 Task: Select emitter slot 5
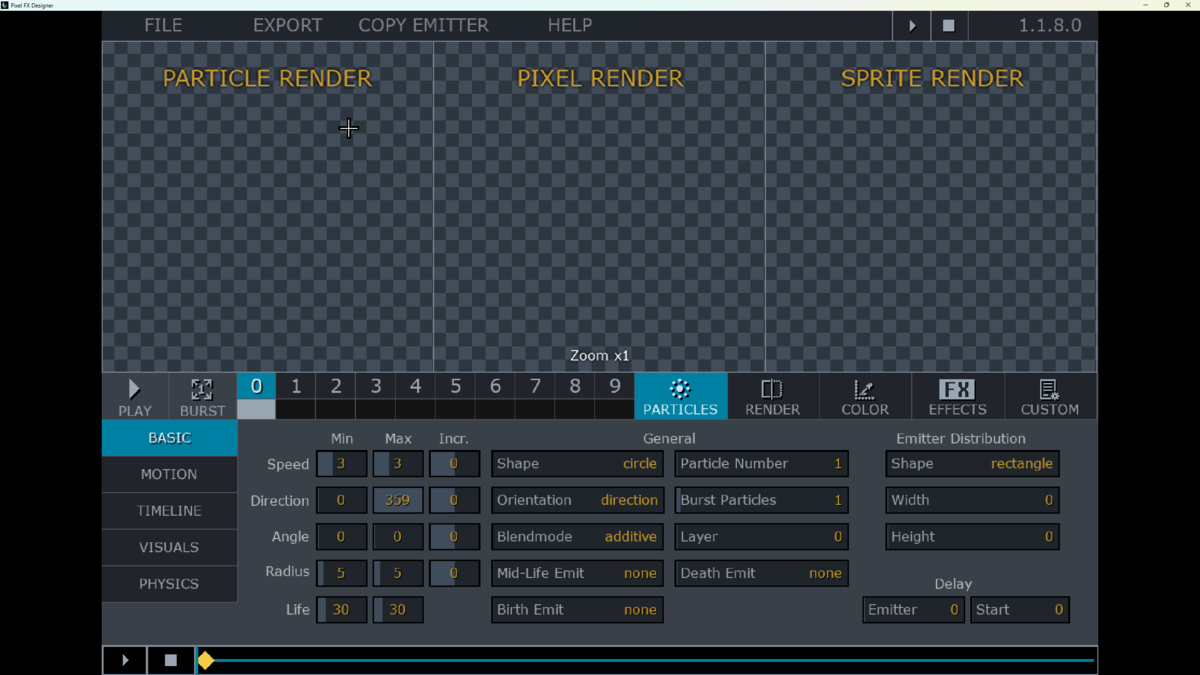[x=455, y=387]
